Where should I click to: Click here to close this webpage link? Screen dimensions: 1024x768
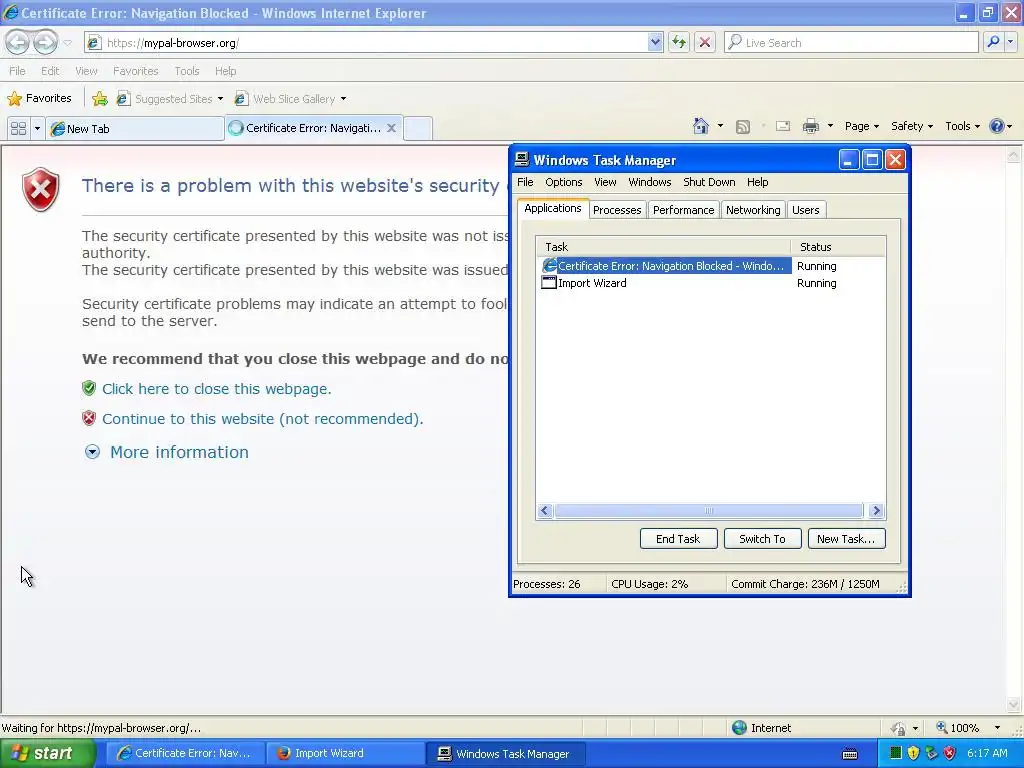pyautogui.click(x=216, y=389)
